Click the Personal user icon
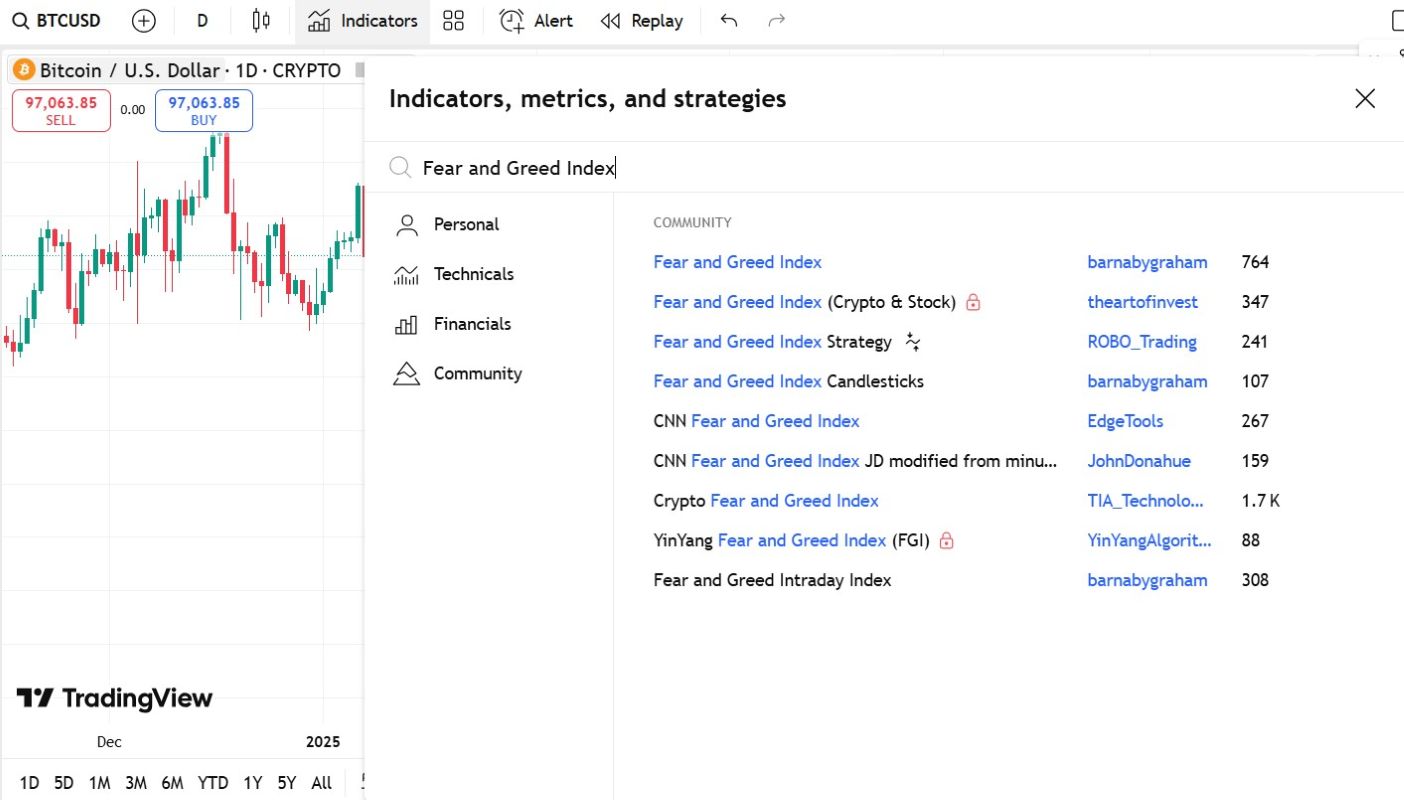 406,225
